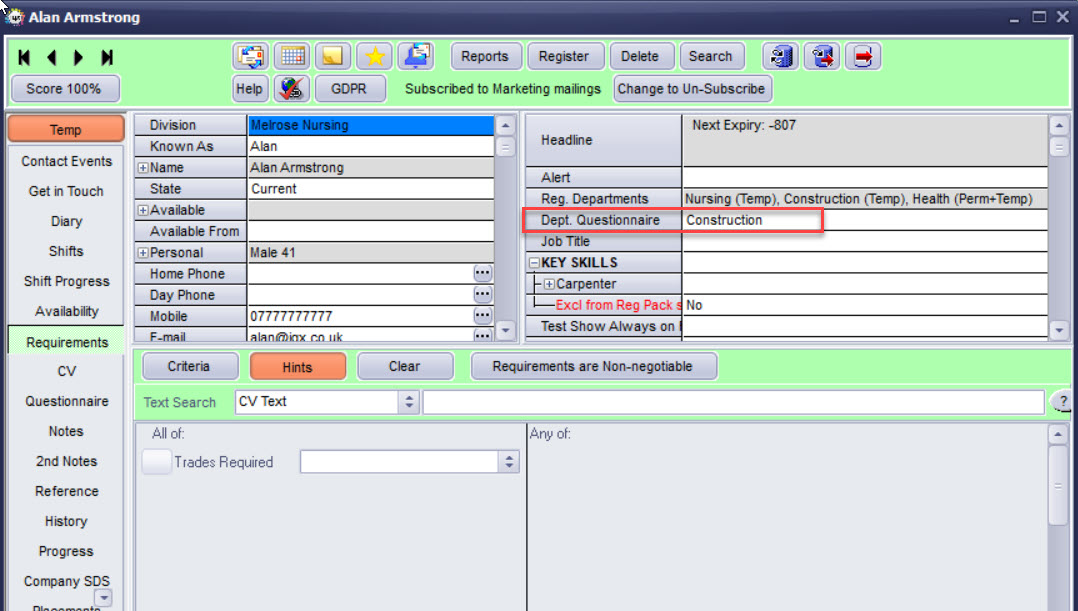1078x611 pixels.
Task: Switch to the Notes tab
Action: (66, 432)
